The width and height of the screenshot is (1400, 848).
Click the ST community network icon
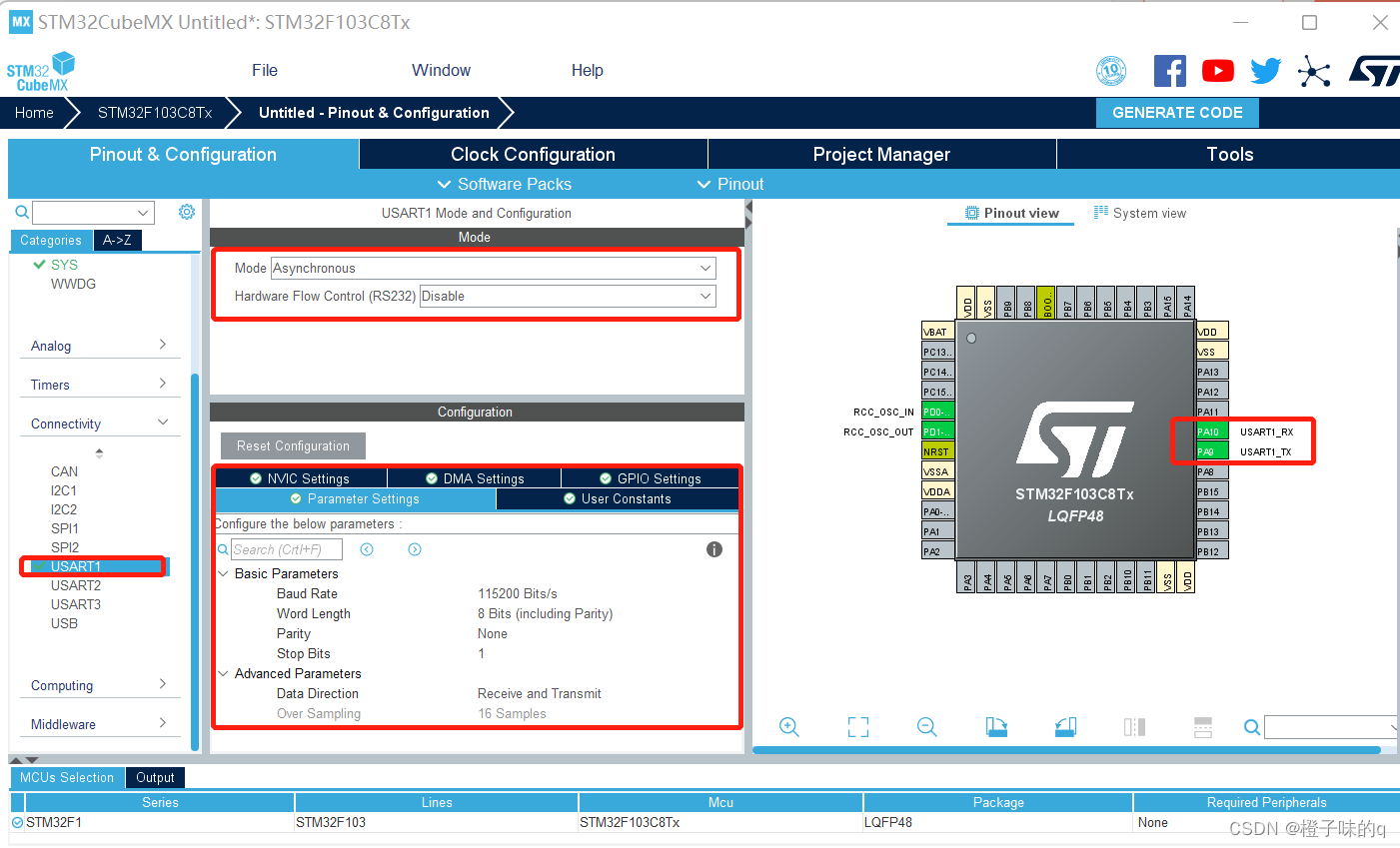click(x=1314, y=71)
